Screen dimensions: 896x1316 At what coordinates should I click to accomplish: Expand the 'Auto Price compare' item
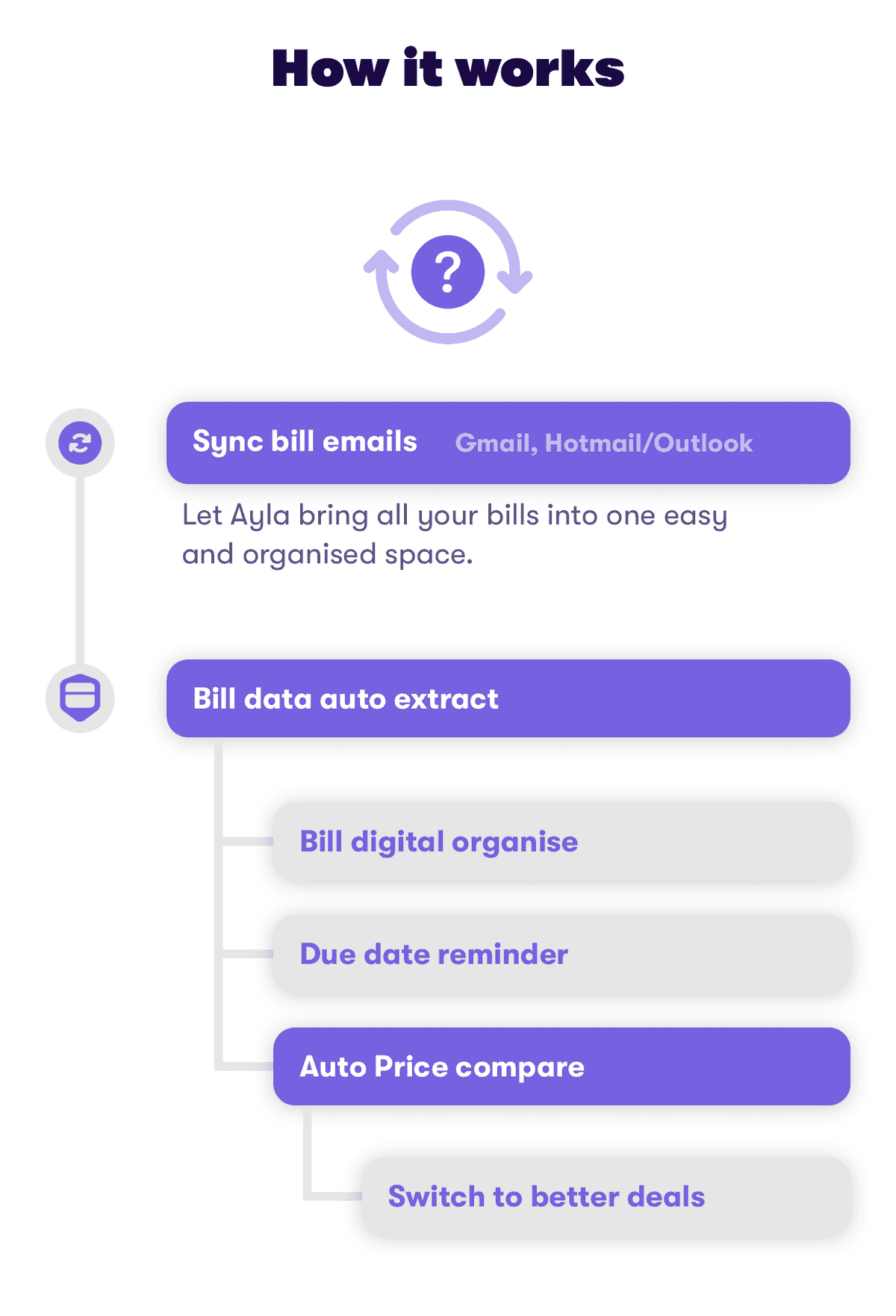tap(561, 1067)
